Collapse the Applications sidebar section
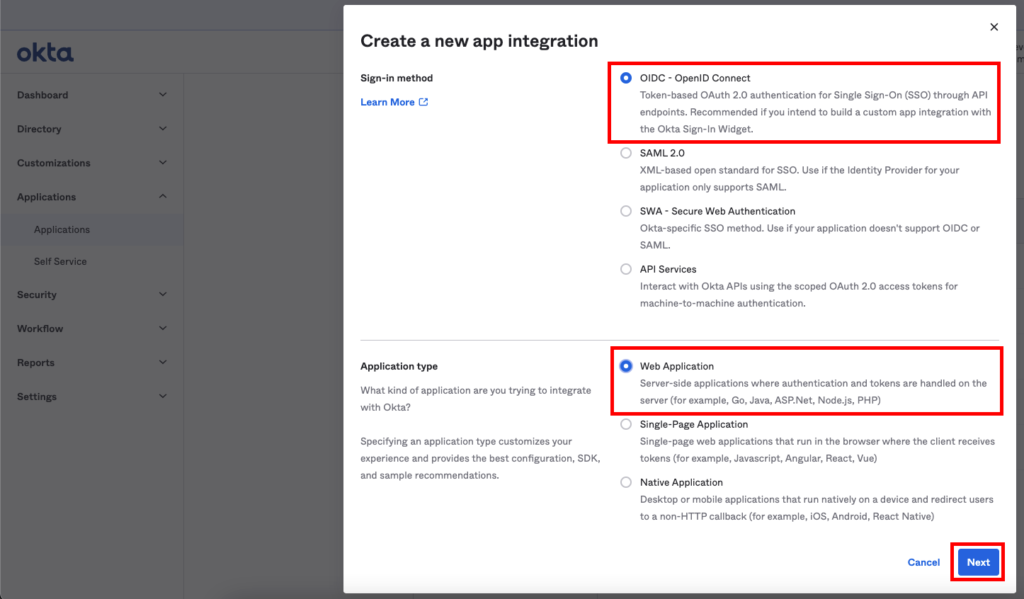The width and height of the screenshot is (1024, 599). click(163, 197)
